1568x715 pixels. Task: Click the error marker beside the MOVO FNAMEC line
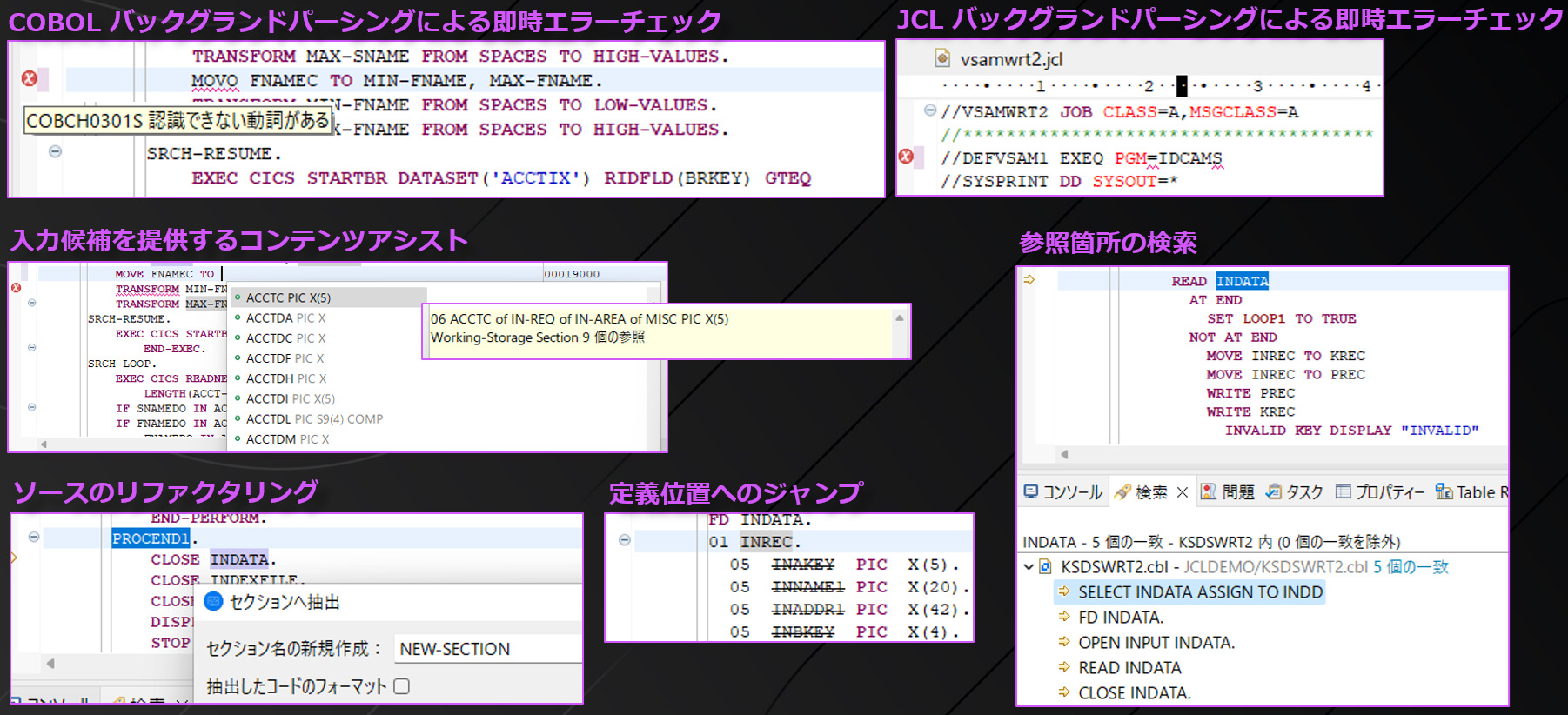coord(30,79)
